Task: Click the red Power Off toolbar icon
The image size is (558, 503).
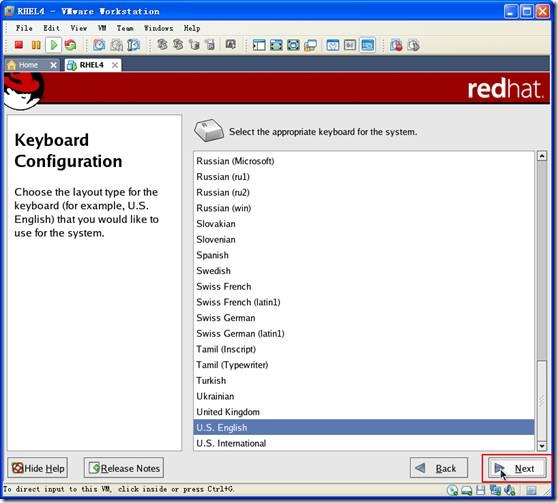Action: click(19, 45)
